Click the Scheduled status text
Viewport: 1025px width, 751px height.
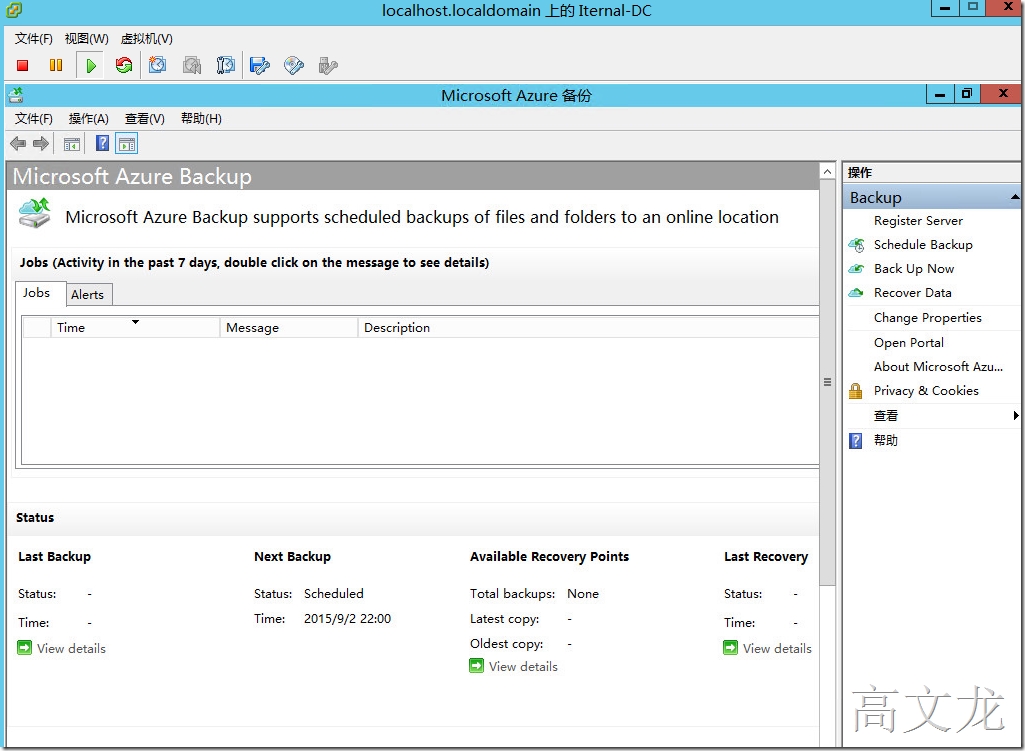pyautogui.click(x=333, y=593)
